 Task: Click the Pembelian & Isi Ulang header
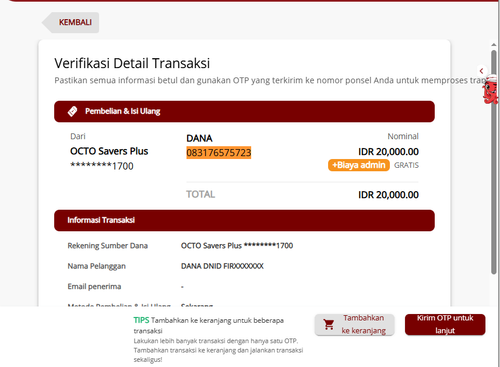(244, 111)
